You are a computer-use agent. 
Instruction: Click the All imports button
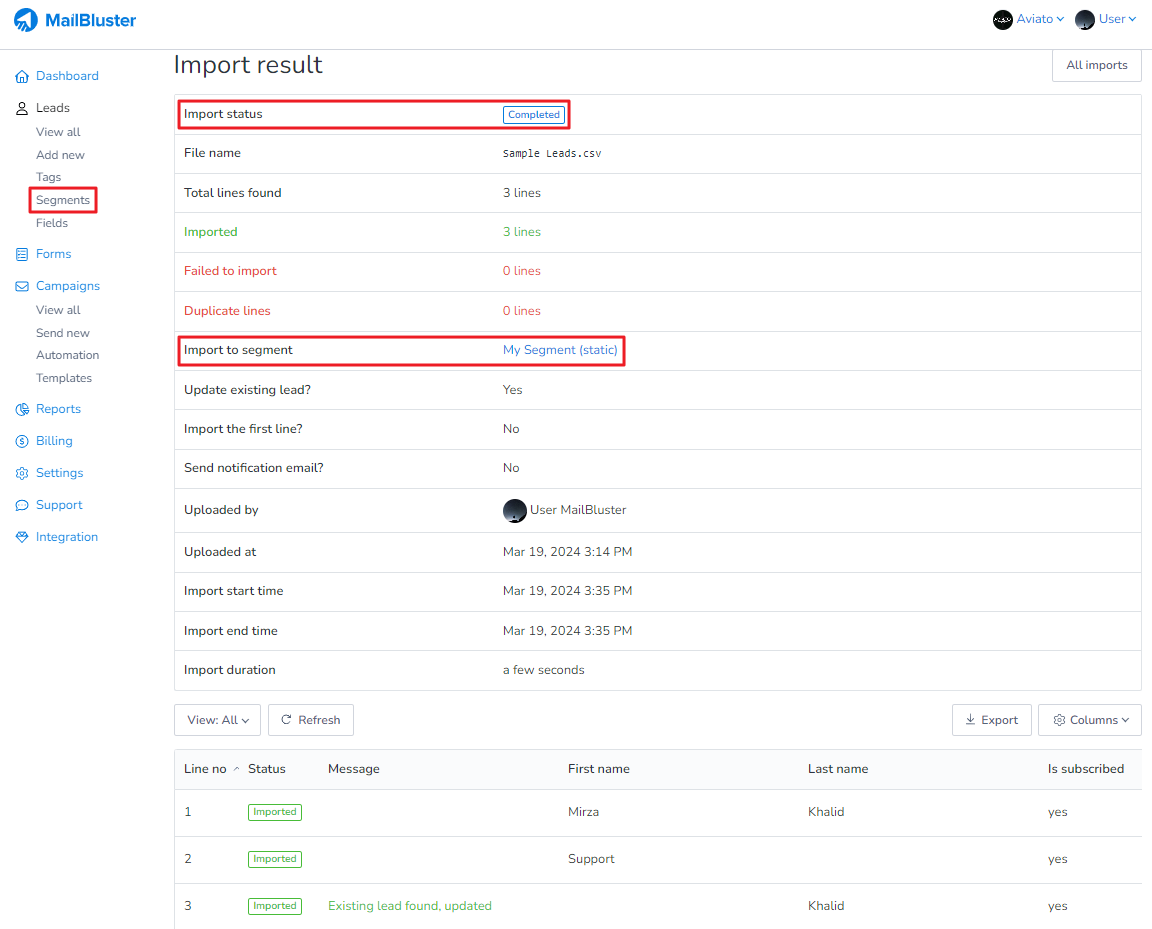[x=1096, y=65]
